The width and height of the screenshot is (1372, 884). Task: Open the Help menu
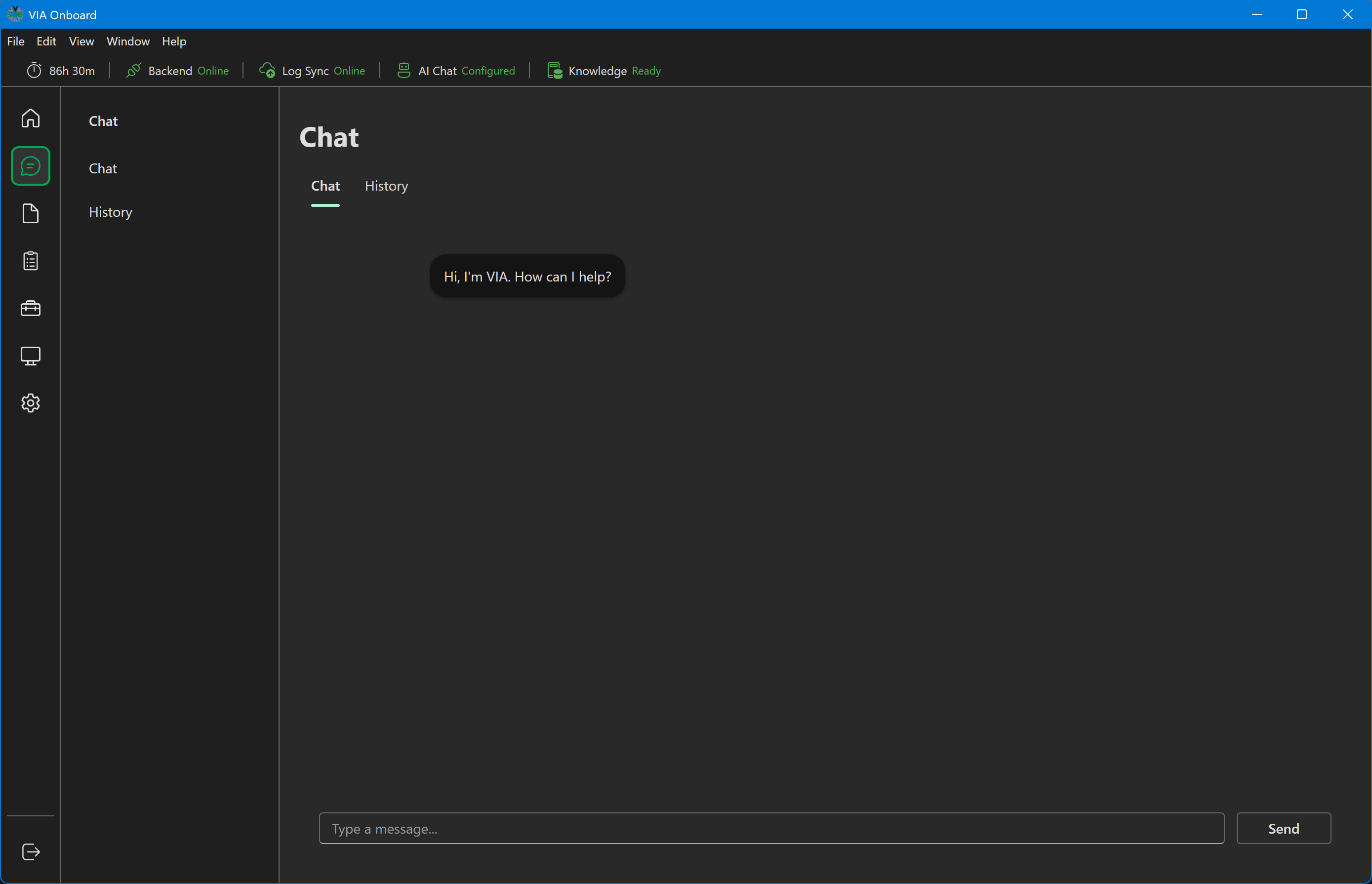pyautogui.click(x=174, y=41)
